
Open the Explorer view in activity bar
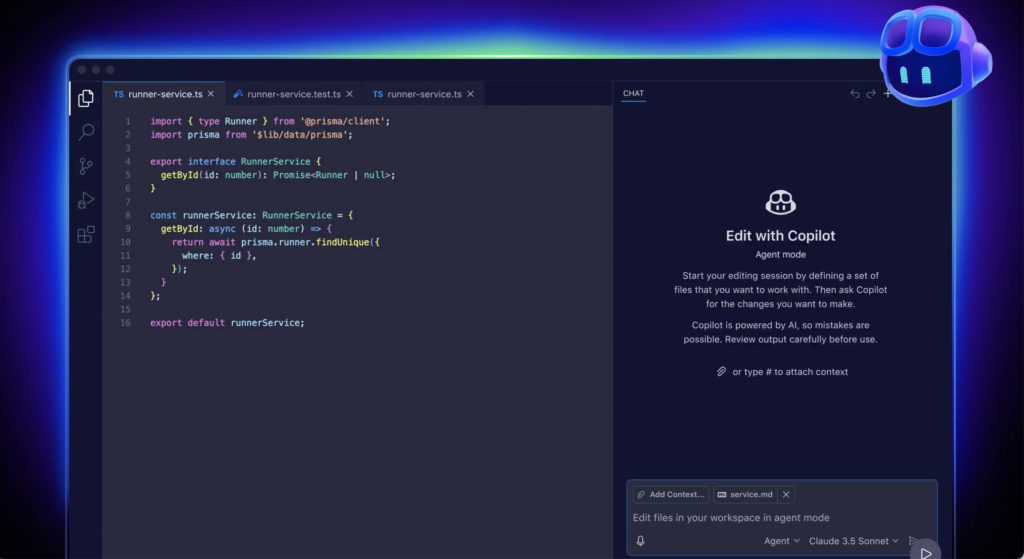86,98
